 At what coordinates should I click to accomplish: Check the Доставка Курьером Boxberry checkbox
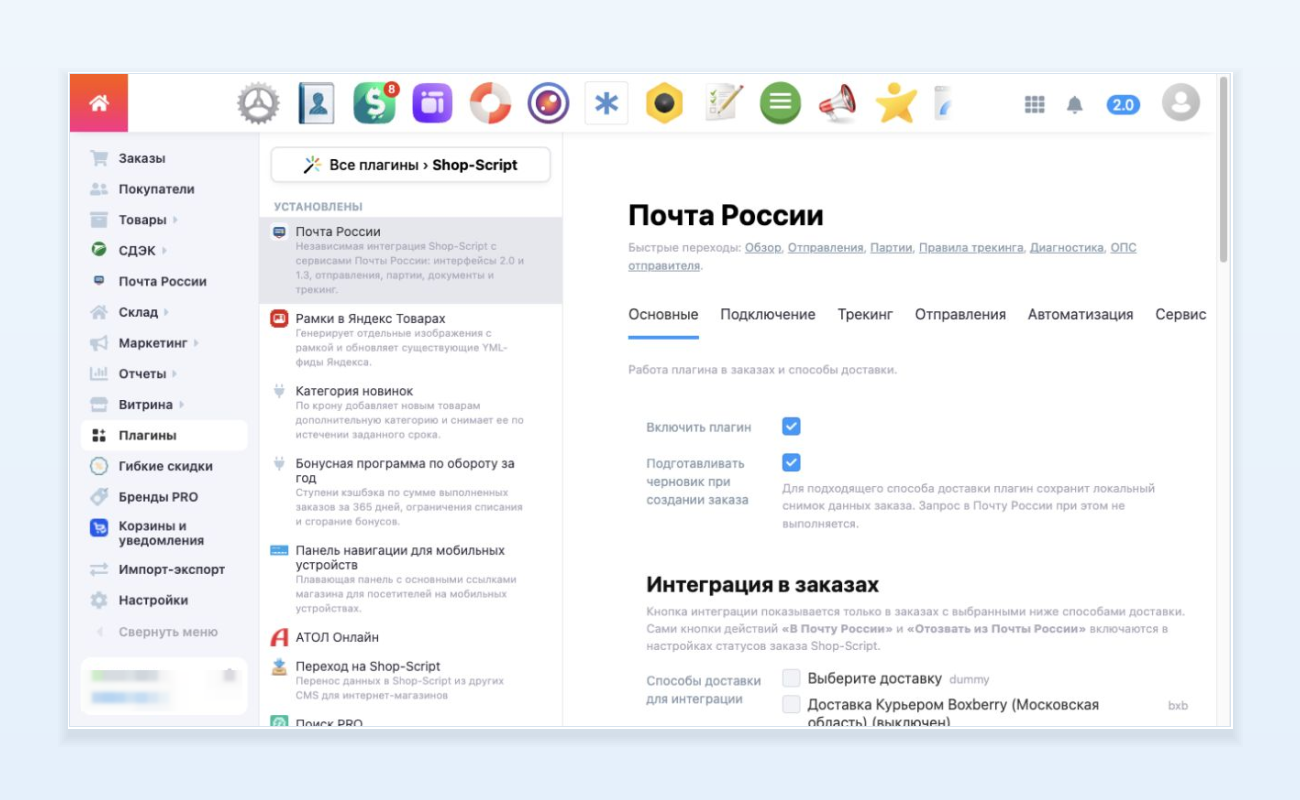[x=791, y=705]
